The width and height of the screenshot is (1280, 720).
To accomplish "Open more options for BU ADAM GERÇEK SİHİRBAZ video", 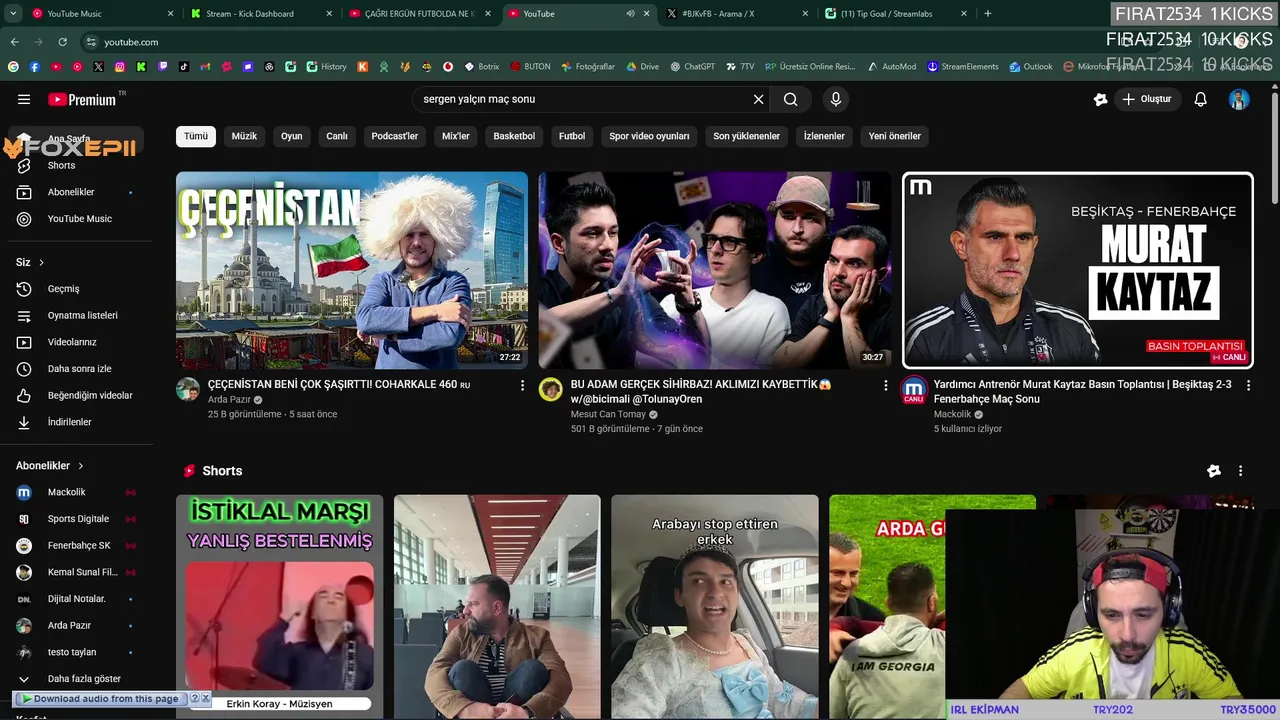I will pyautogui.click(x=885, y=385).
